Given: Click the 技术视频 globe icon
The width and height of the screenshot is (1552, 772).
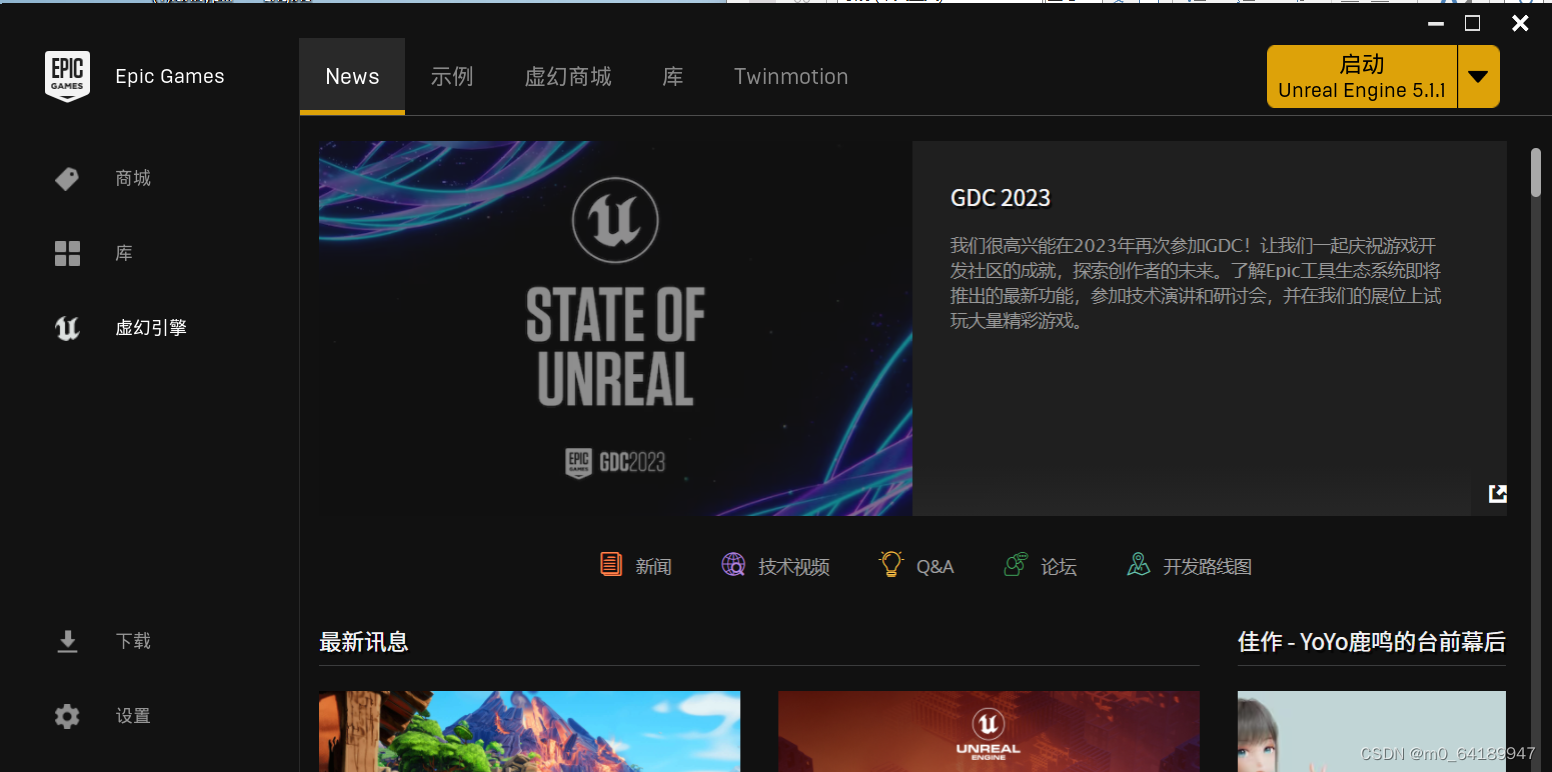Looking at the screenshot, I should 733,565.
